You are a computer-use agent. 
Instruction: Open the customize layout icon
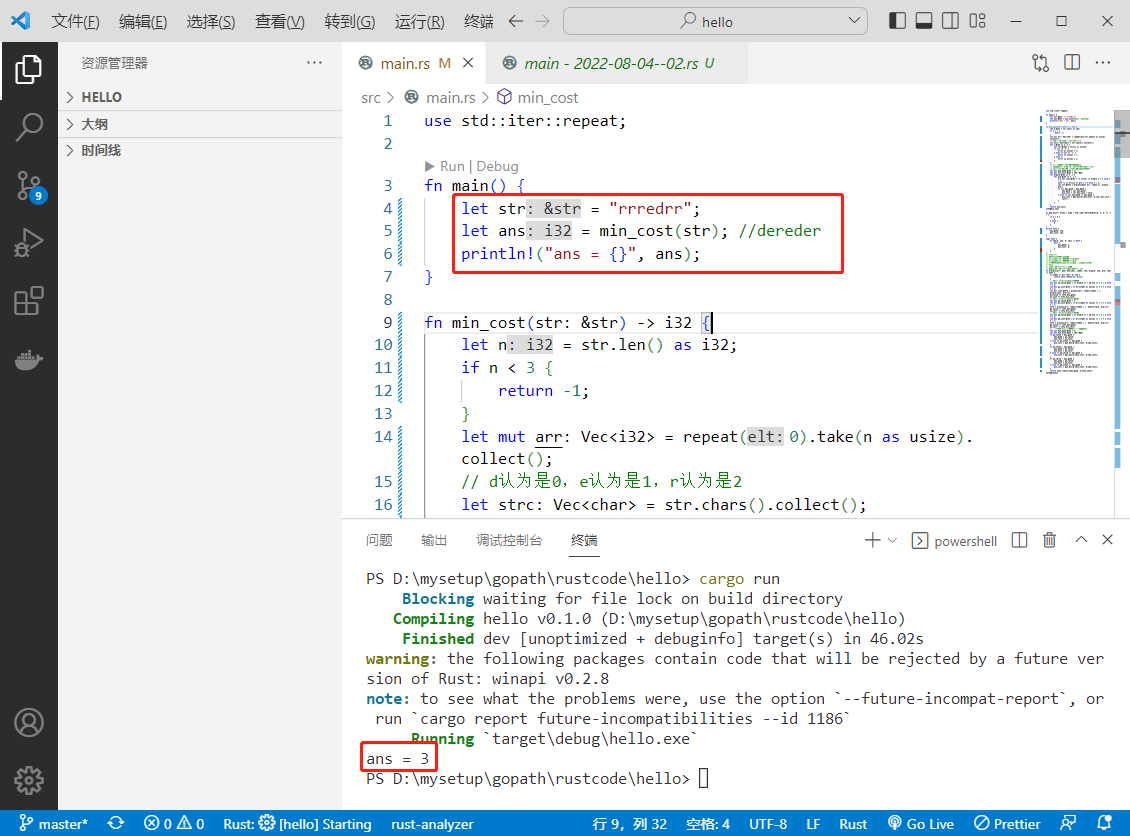[977, 21]
